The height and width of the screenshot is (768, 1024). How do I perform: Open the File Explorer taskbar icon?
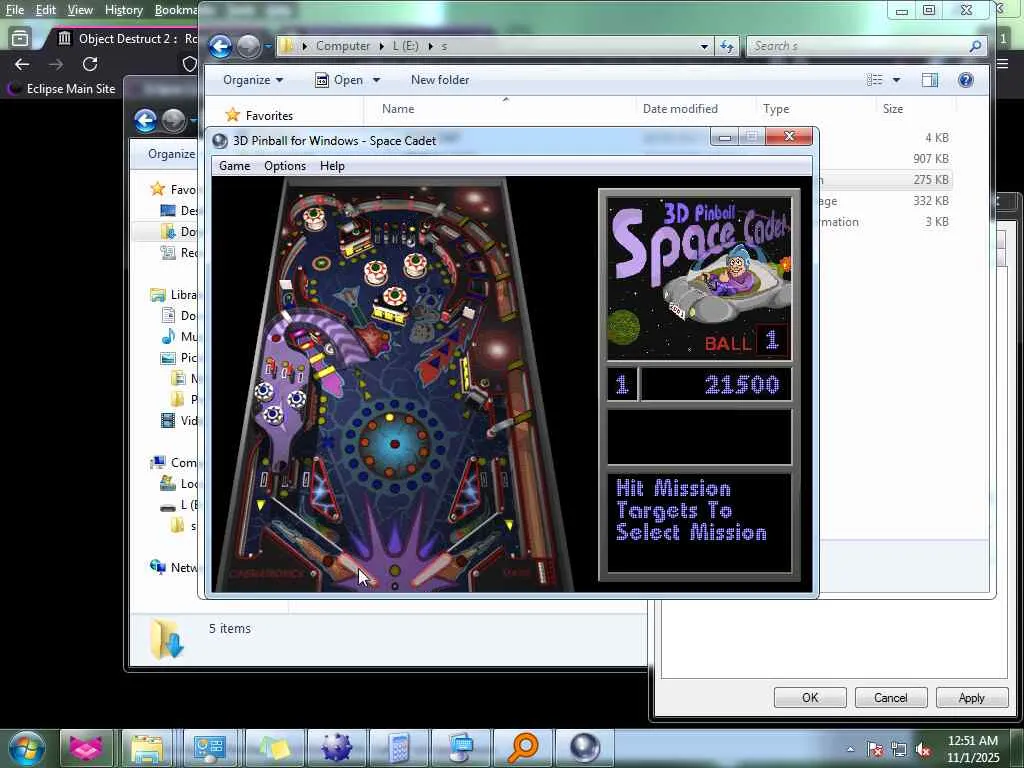pyautogui.click(x=147, y=748)
